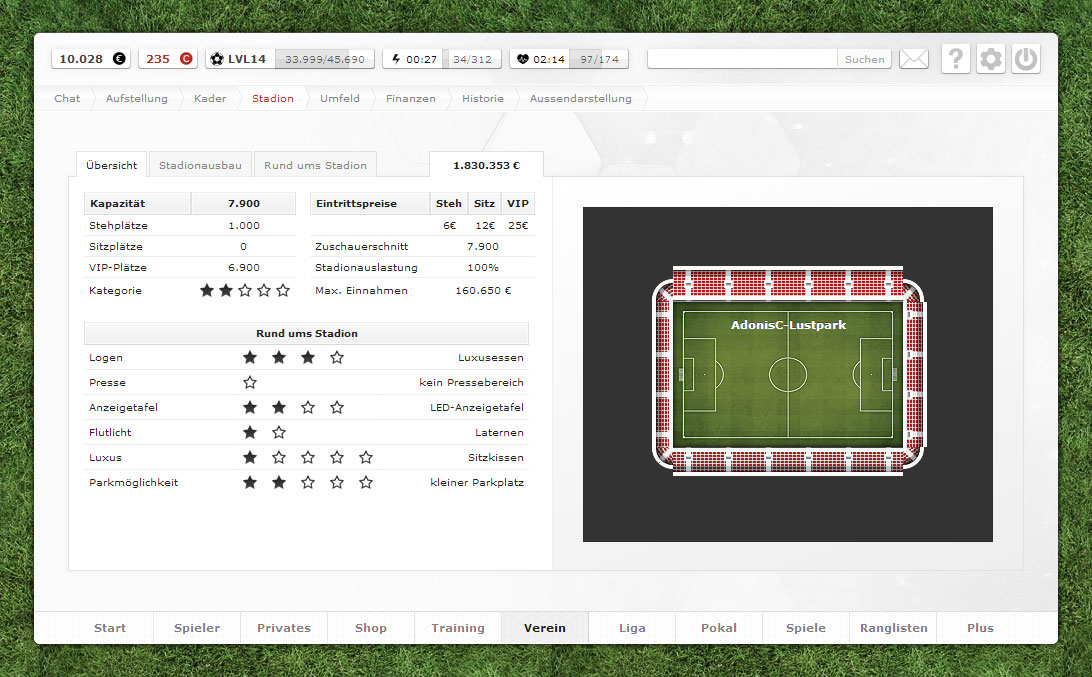Viewport: 1092px width, 677px height.
Task: Click the fifth star in Parkmöglichkeit row
Action: pyautogui.click(x=366, y=483)
